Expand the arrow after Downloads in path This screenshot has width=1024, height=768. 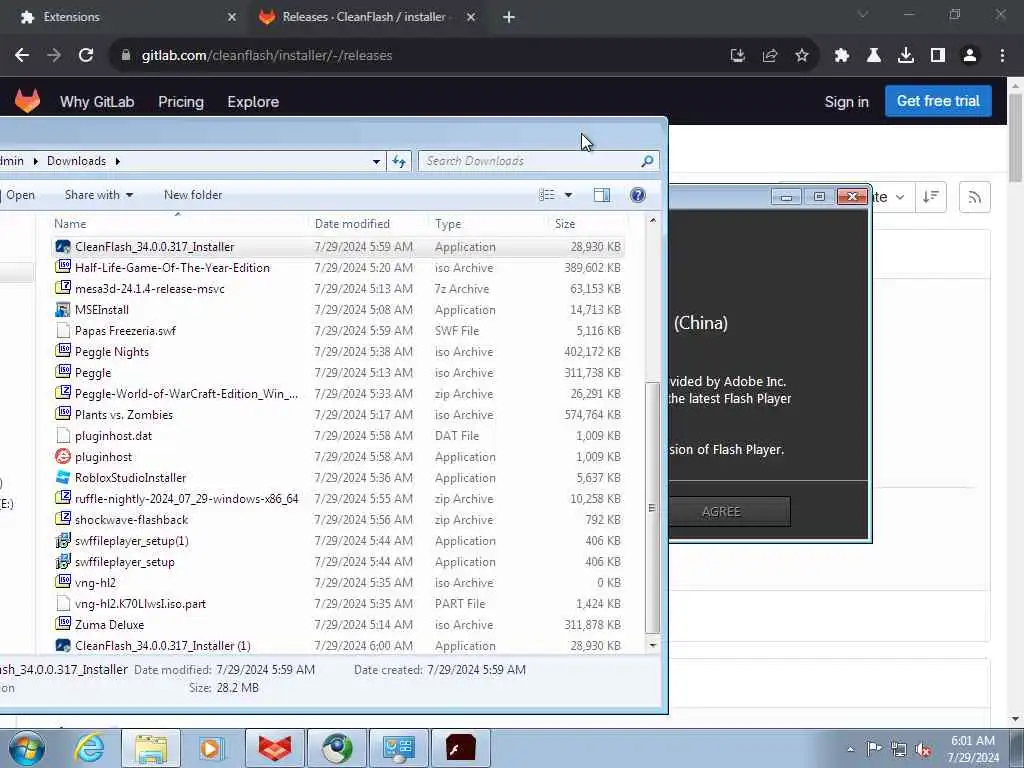118,161
